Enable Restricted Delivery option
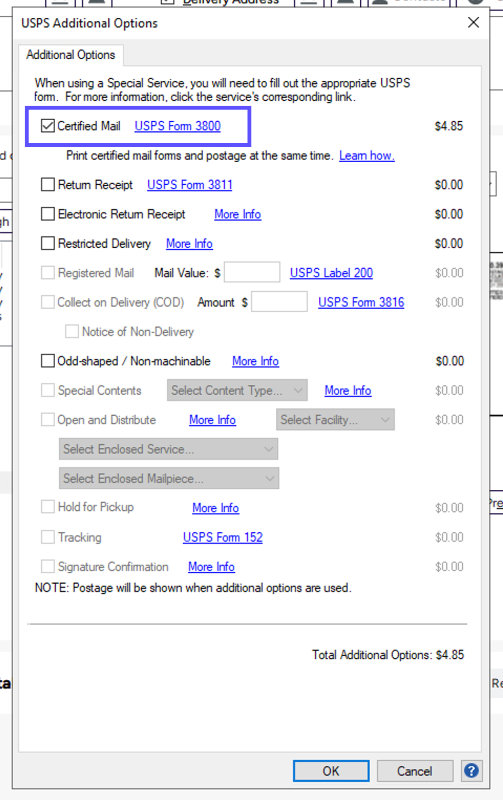 pyautogui.click(x=48, y=243)
